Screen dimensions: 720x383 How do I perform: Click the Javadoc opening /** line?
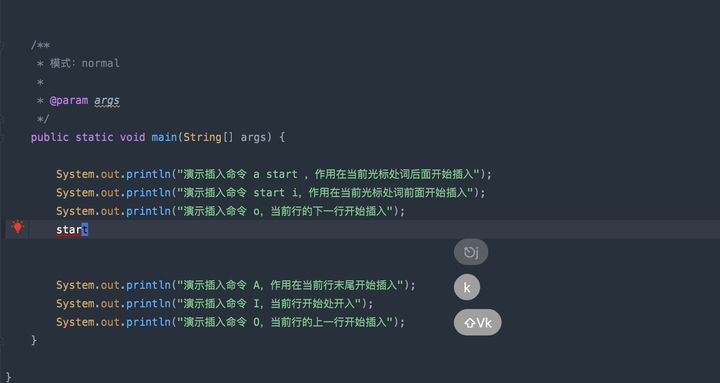[x=40, y=45]
